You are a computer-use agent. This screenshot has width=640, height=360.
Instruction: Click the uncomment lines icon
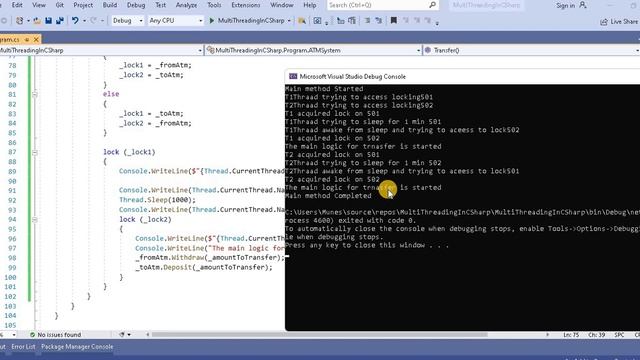pyautogui.click(x=352, y=21)
